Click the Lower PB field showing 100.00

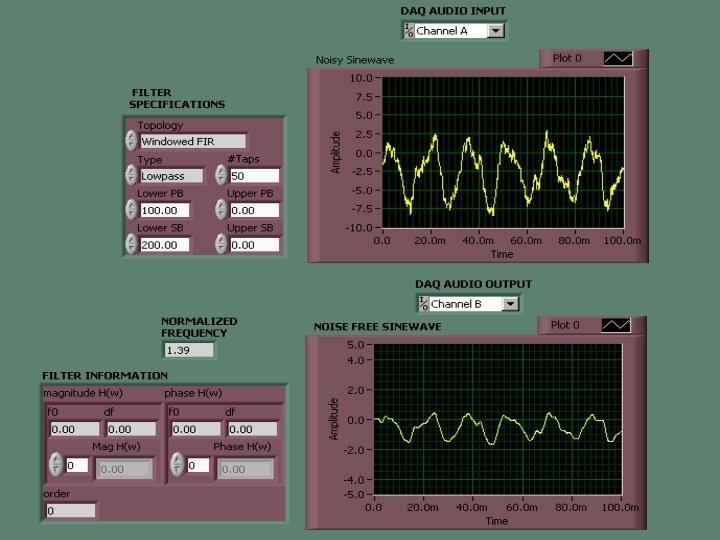[x=164, y=210]
